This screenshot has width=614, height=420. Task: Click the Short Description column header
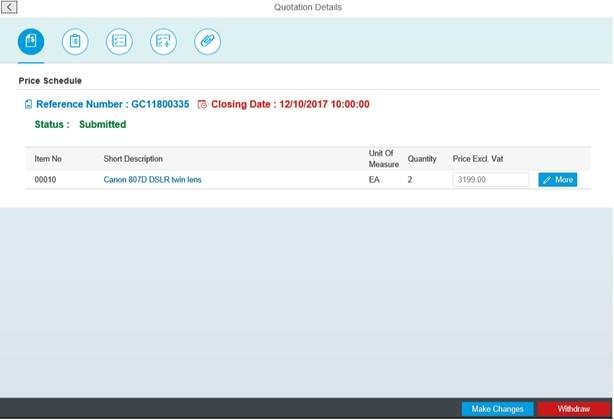[133, 159]
